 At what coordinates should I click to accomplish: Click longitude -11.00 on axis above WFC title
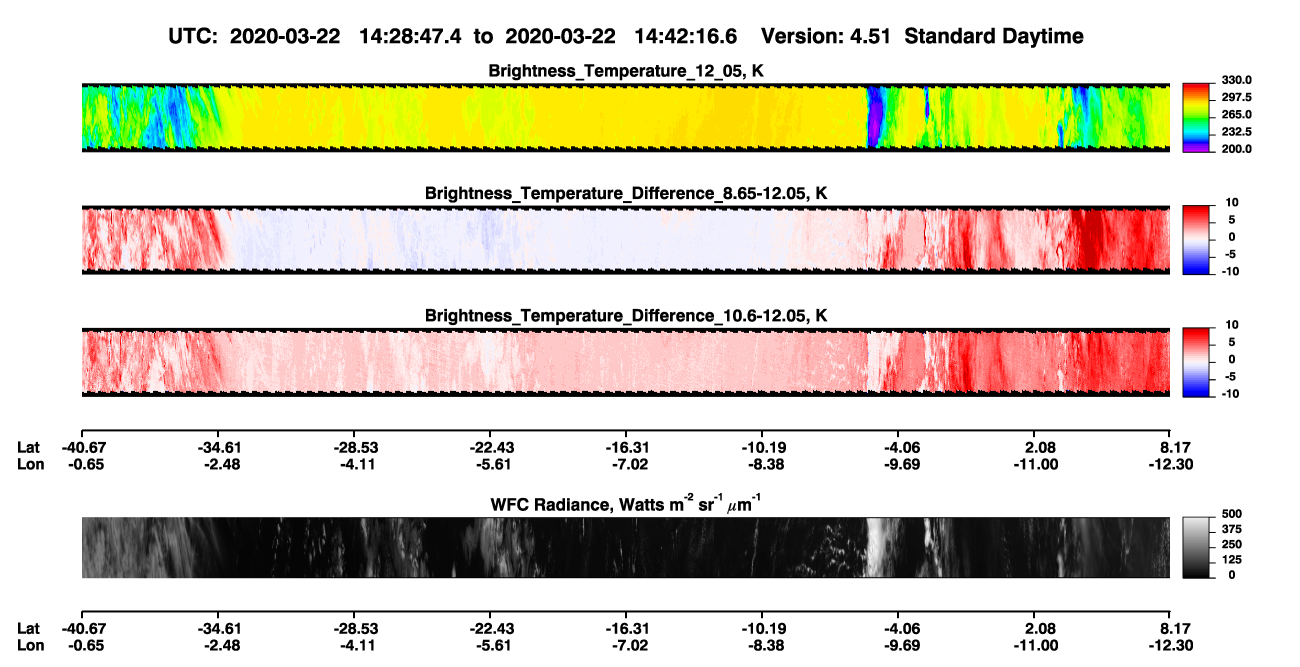pyautogui.click(x=1034, y=464)
